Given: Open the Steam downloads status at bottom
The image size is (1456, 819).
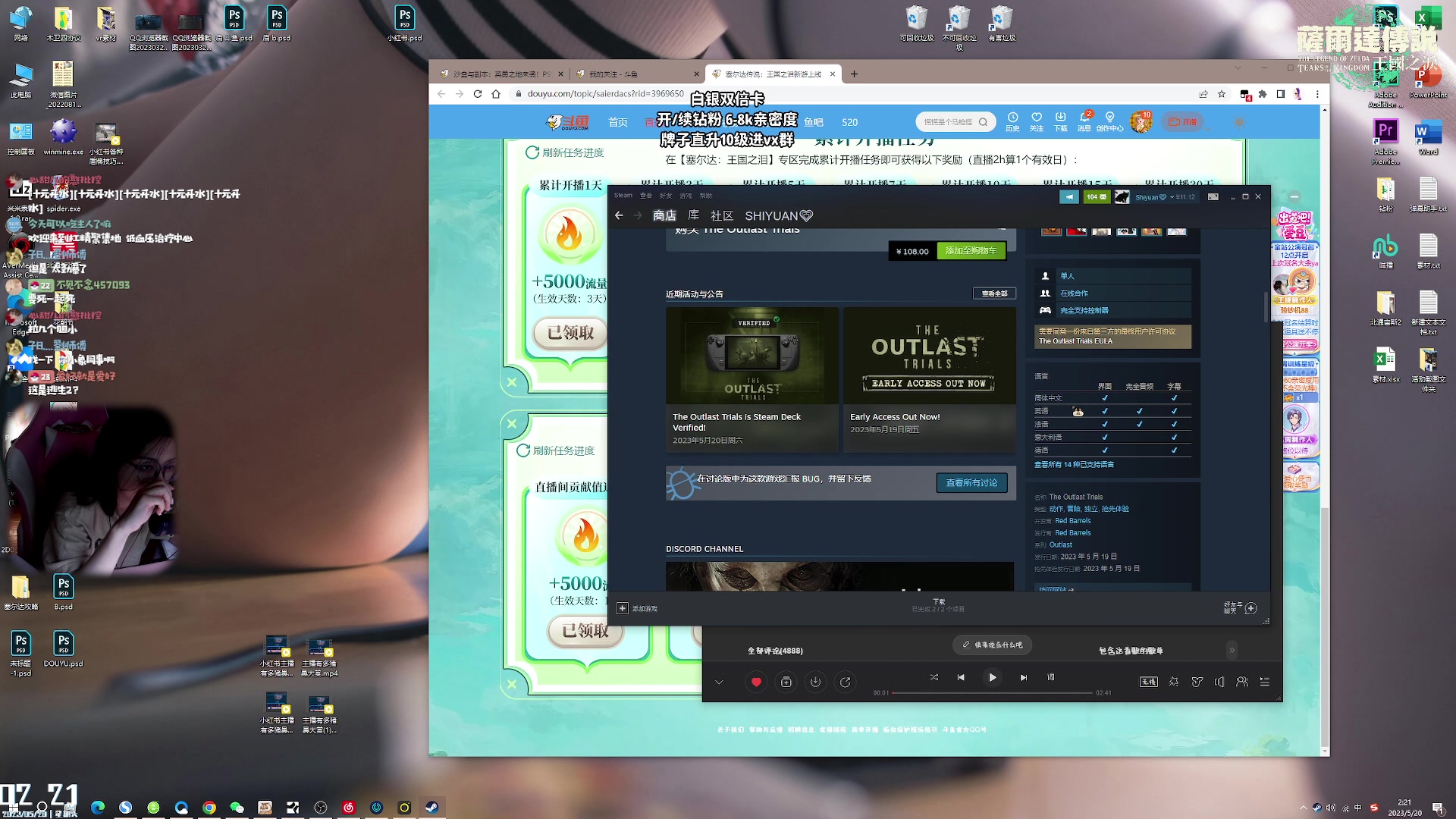Looking at the screenshot, I should [x=939, y=605].
